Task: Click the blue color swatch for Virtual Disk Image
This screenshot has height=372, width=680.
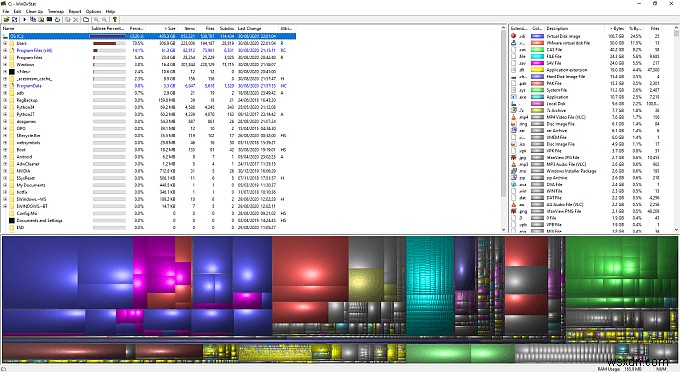Action: click(538, 36)
